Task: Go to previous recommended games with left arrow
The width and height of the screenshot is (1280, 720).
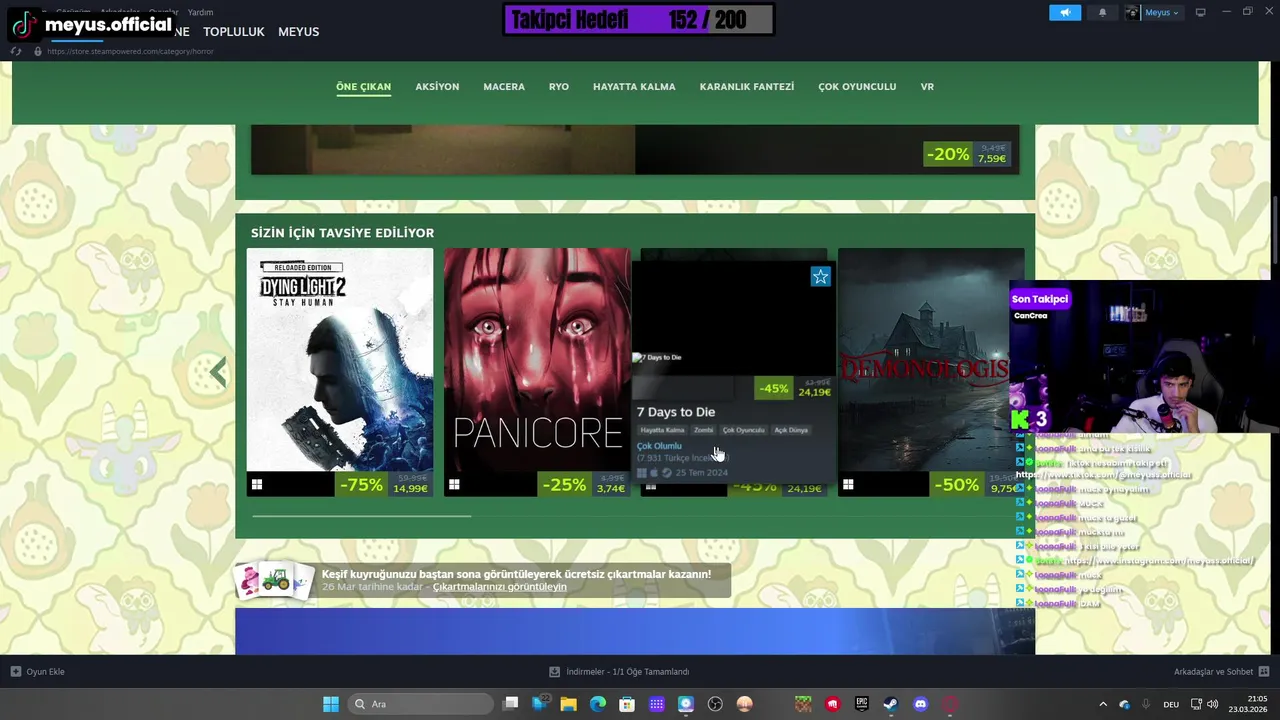Action: point(218,372)
